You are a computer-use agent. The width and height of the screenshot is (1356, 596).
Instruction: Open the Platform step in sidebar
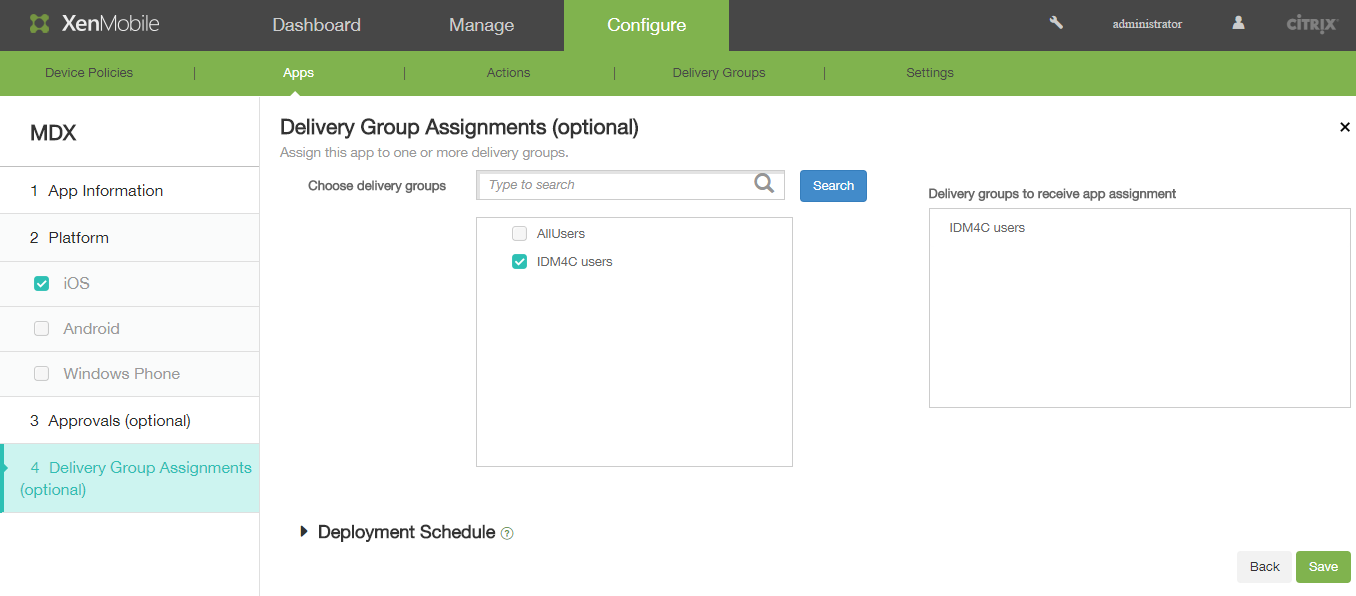tap(78, 238)
